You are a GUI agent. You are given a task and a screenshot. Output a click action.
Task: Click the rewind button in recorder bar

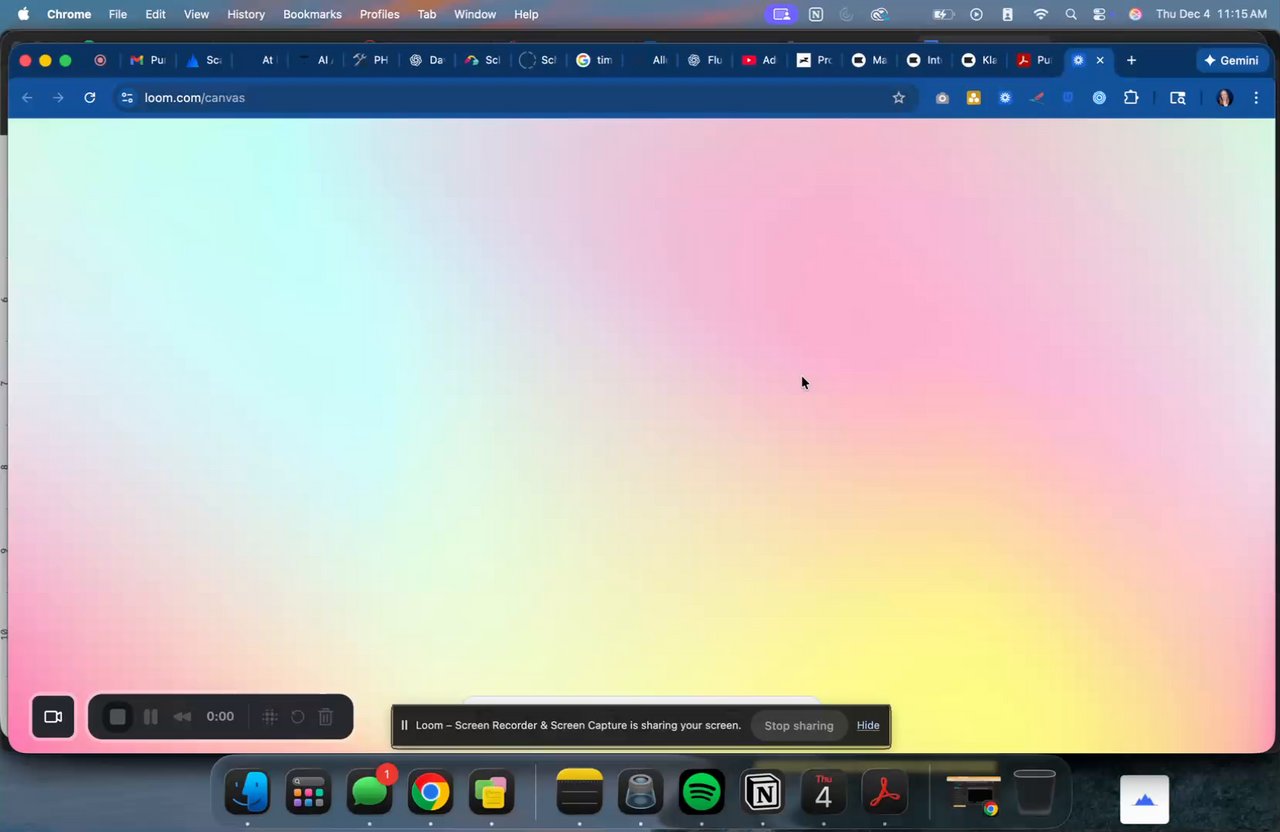pyautogui.click(x=182, y=717)
